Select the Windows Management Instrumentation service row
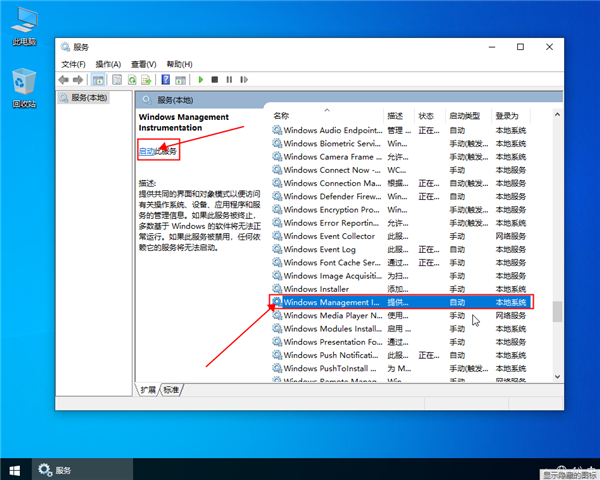This screenshot has width=600, height=480. 330,301
